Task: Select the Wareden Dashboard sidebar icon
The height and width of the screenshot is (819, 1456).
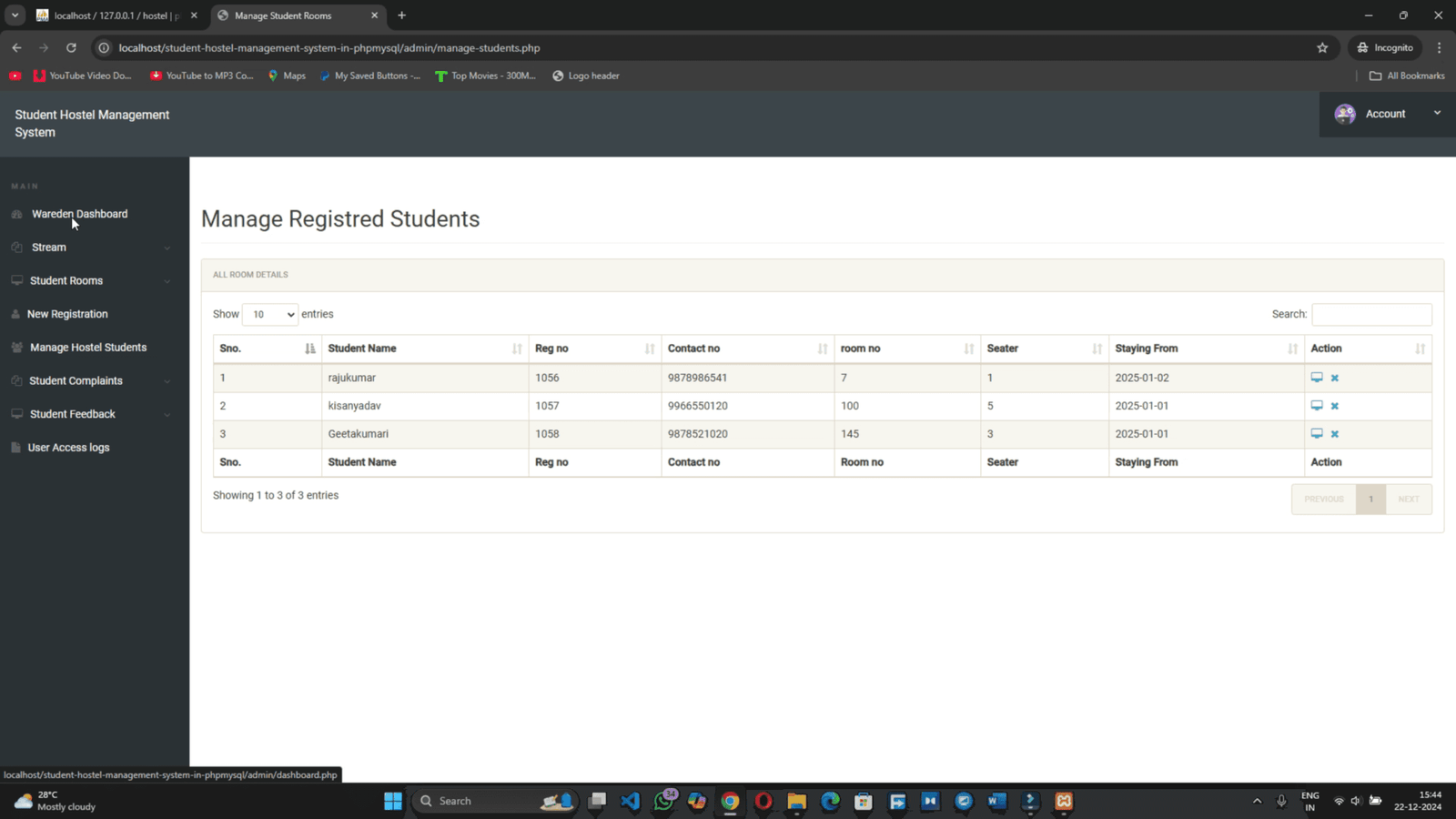Action: point(17,214)
